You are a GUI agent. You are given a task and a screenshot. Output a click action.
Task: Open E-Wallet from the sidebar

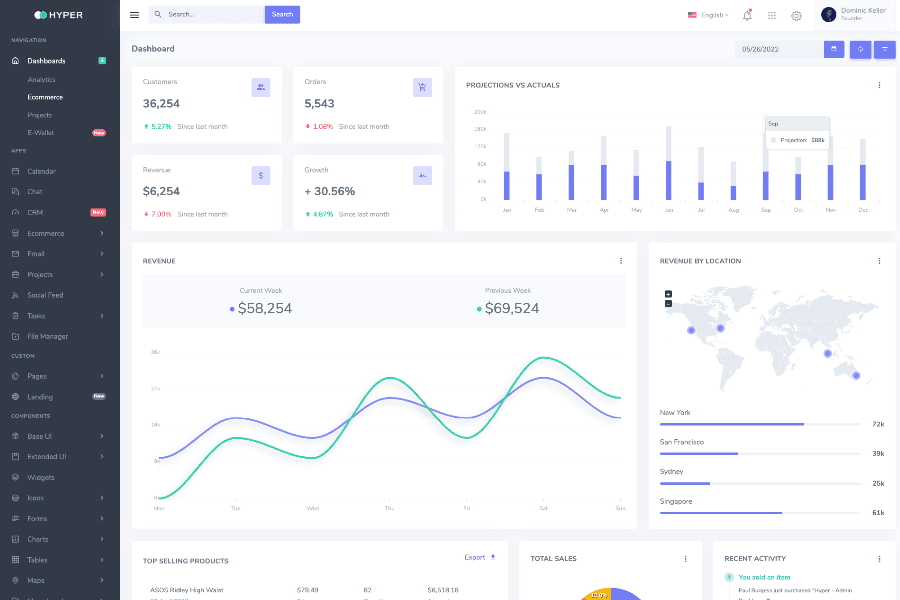(x=39, y=132)
